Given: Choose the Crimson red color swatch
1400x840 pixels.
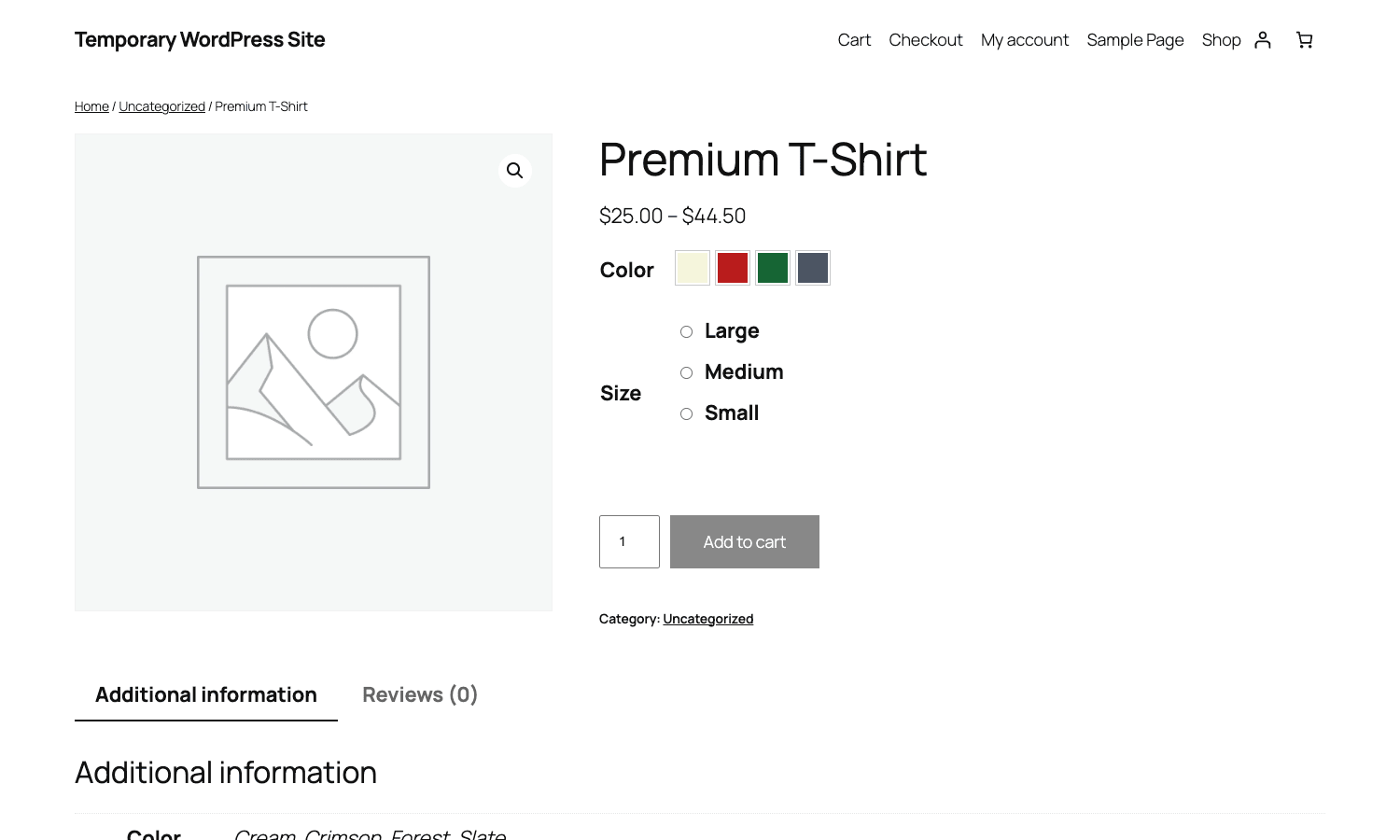Looking at the screenshot, I should click(x=733, y=268).
